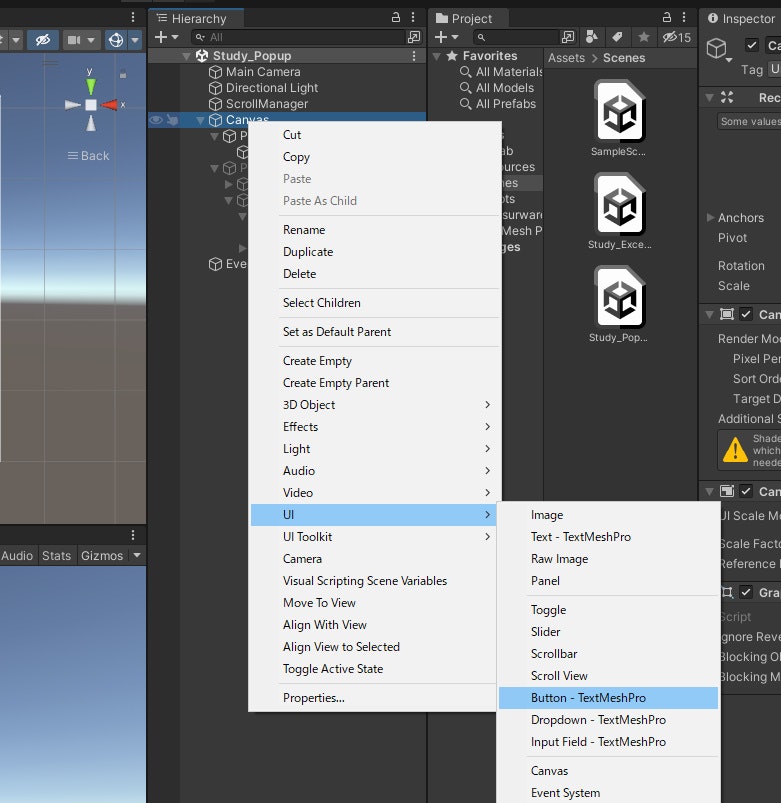The image size is (781, 803).
Task: Click the Project panel lock icon
Action: pyautogui.click(x=667, y=17)
